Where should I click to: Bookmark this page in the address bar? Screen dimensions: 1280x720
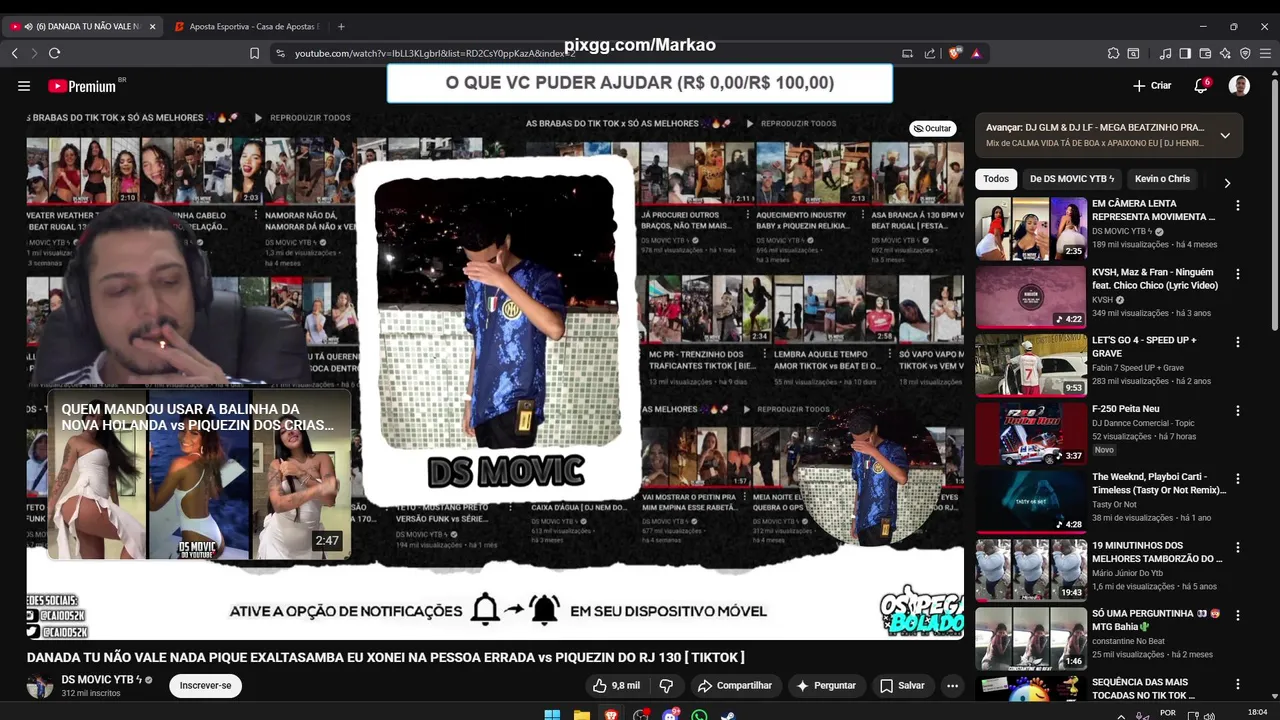pyautogui.click(x=254, y=53)
